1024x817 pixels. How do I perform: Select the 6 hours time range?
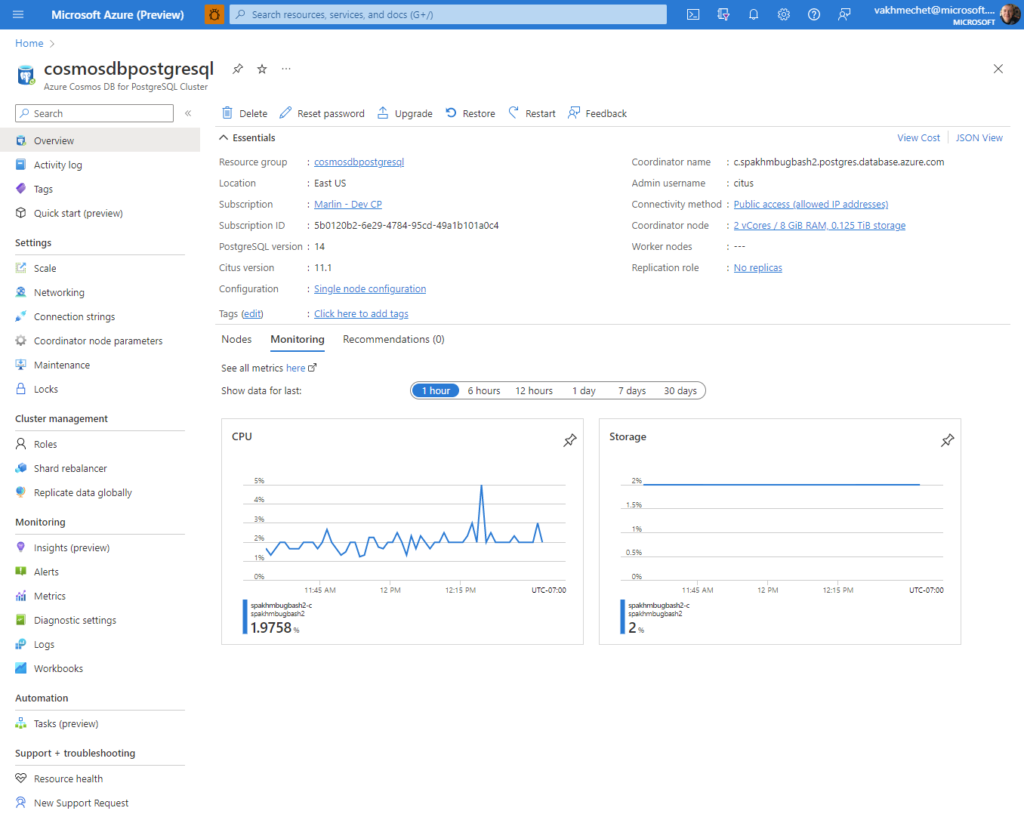484,391
